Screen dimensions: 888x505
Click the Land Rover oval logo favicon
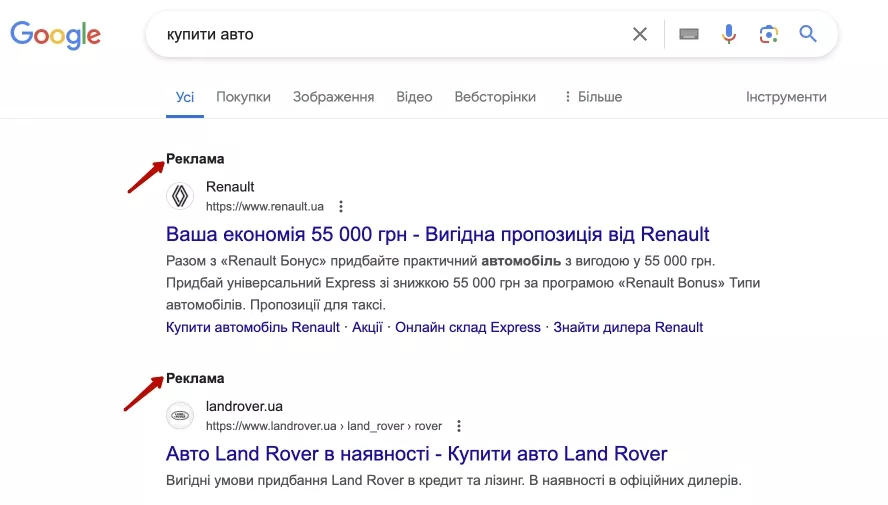180,416
